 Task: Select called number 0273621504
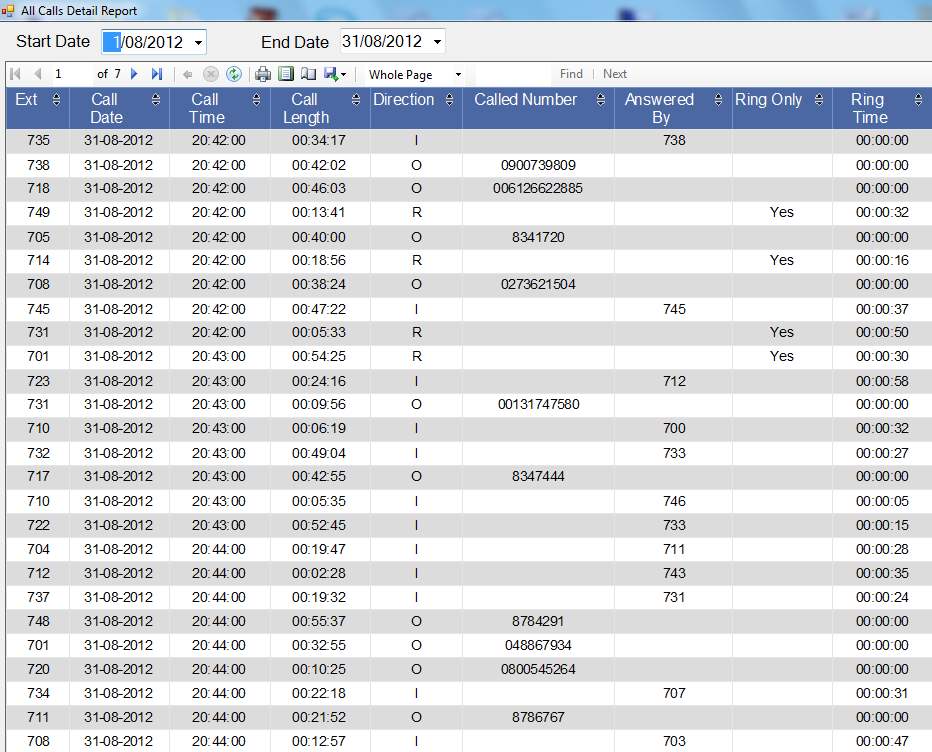pyautogui.click(x=538, y=284)
